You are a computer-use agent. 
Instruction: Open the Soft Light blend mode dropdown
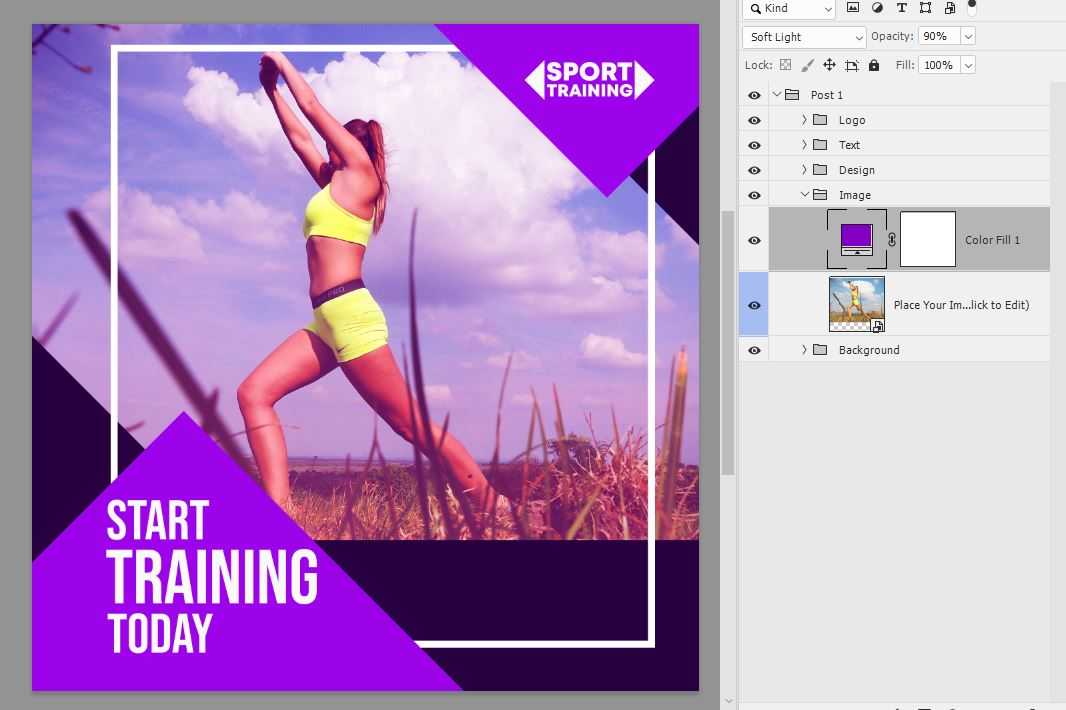tap(804, 37)
